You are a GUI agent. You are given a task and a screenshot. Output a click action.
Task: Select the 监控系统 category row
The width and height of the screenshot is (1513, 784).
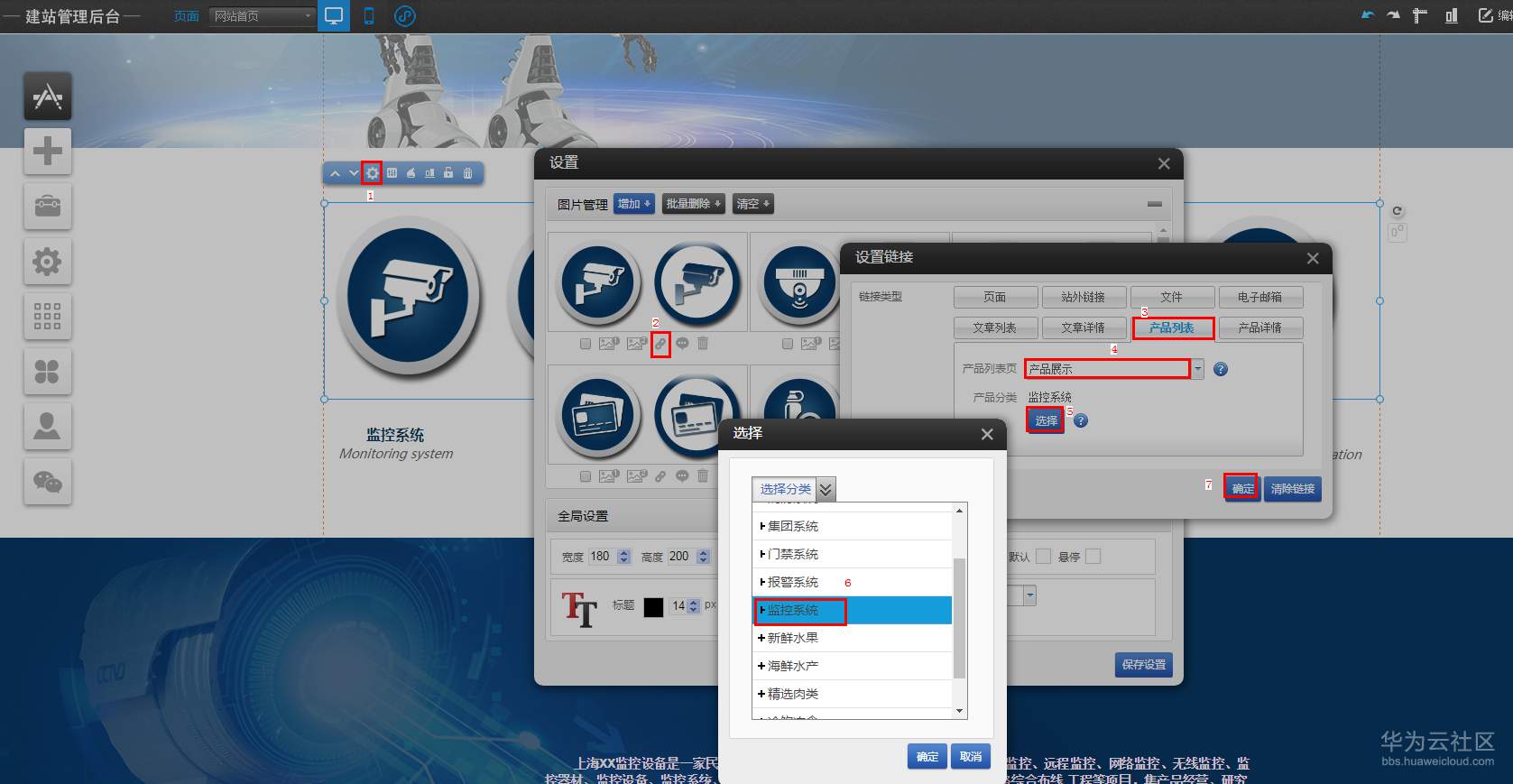[853, 610]
